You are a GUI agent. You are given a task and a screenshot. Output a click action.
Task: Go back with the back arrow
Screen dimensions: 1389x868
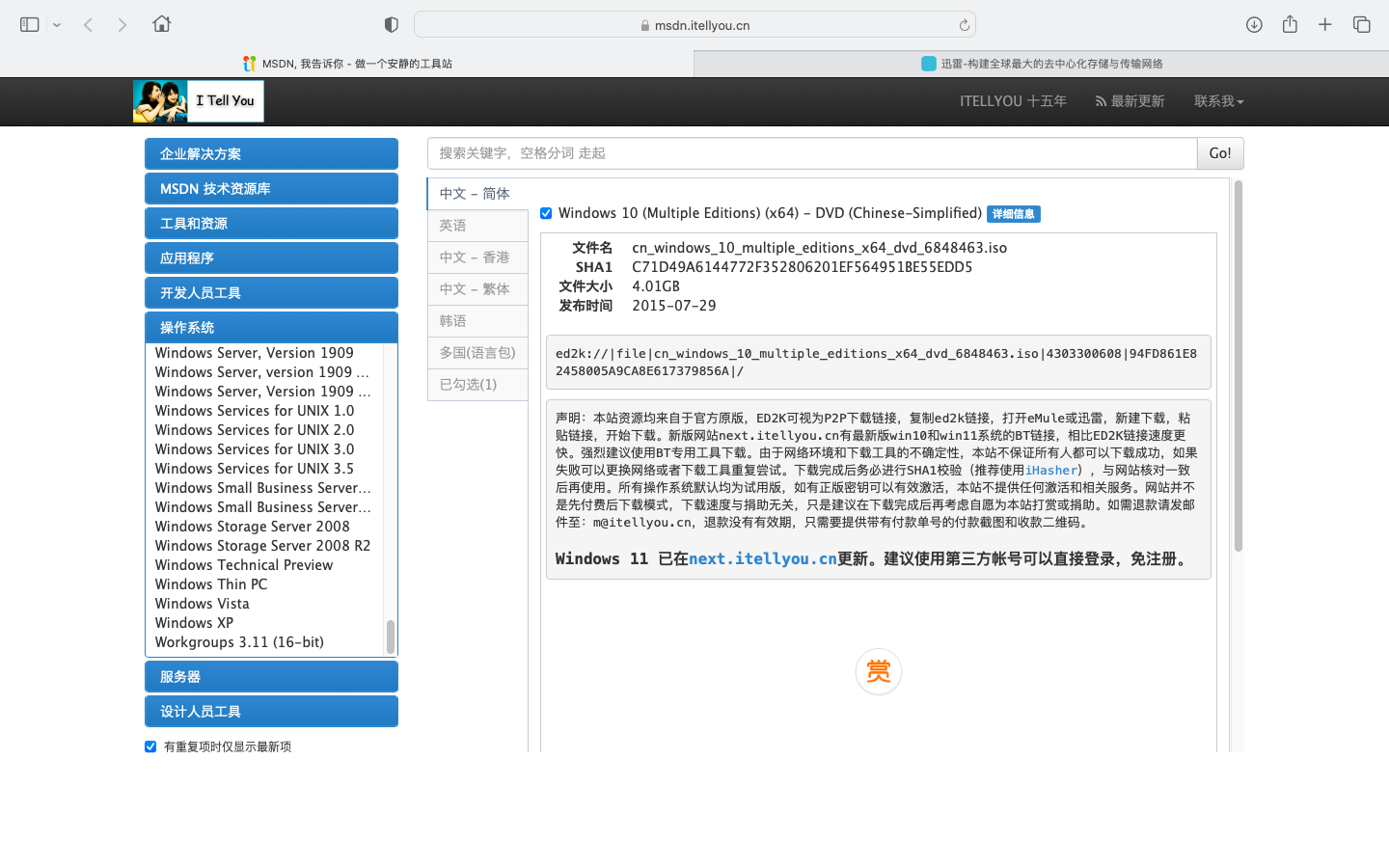click(88, 25)
